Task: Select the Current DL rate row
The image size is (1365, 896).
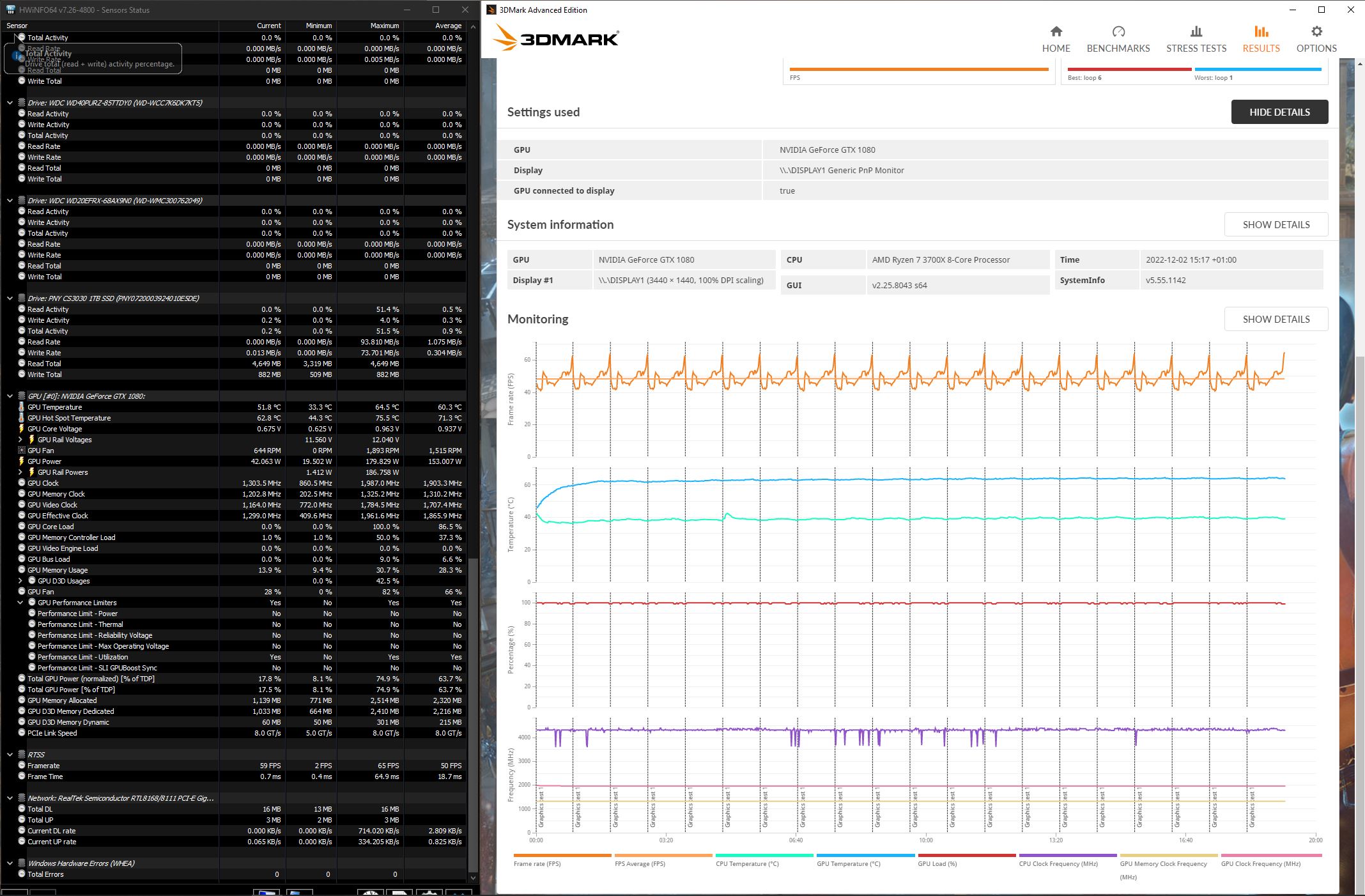Action: tap(235, 831)
